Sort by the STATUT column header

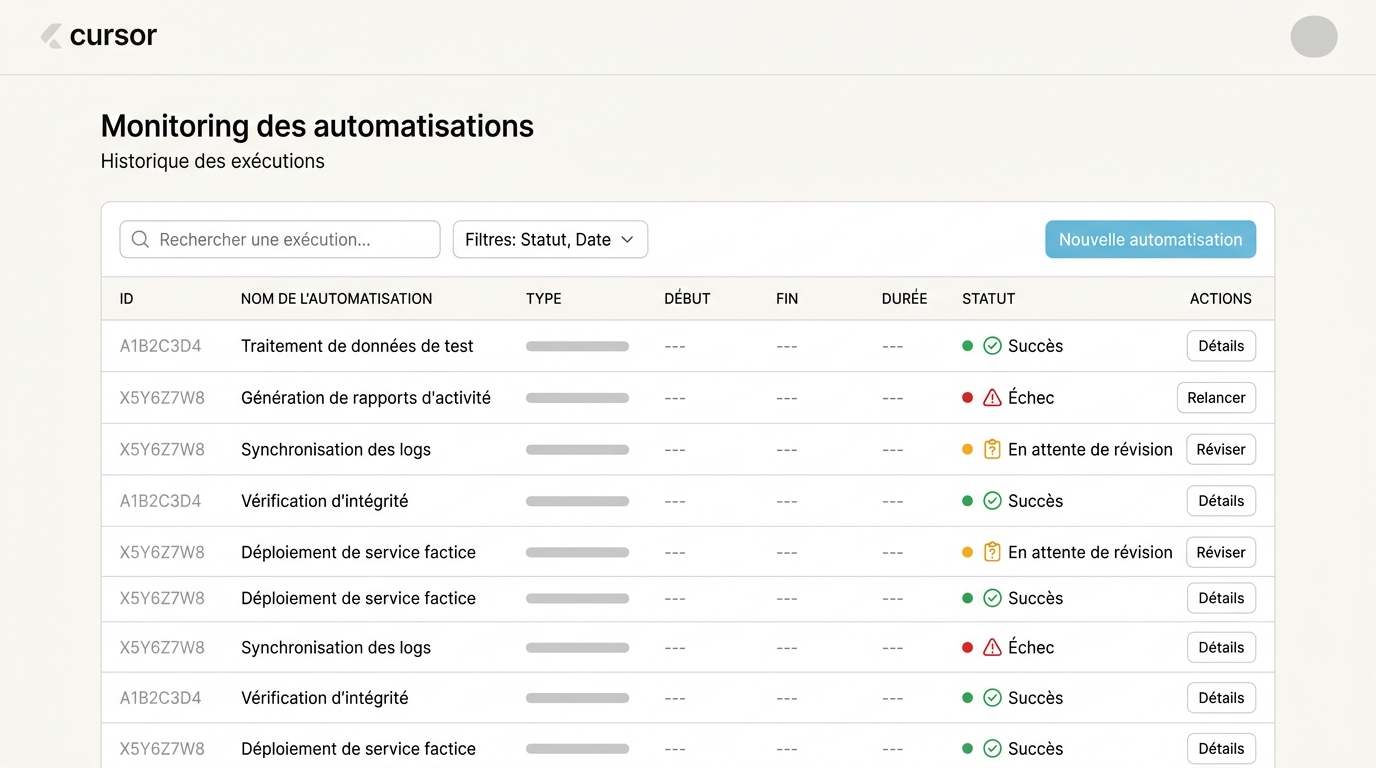point(988,299)
